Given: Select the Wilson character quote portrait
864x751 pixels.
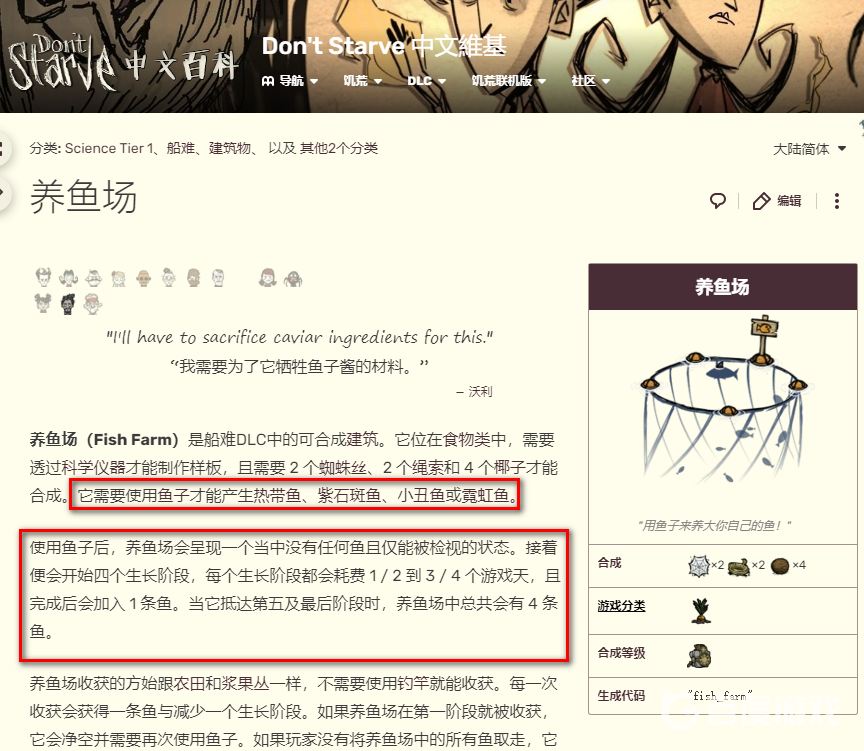Looking at the screenshot, I should pos(44,277).
